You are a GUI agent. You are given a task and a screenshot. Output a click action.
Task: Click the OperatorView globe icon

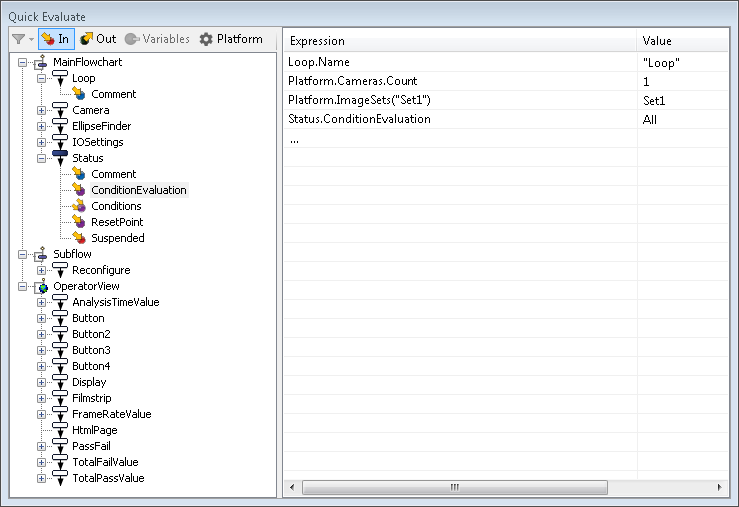coord(42,286)
